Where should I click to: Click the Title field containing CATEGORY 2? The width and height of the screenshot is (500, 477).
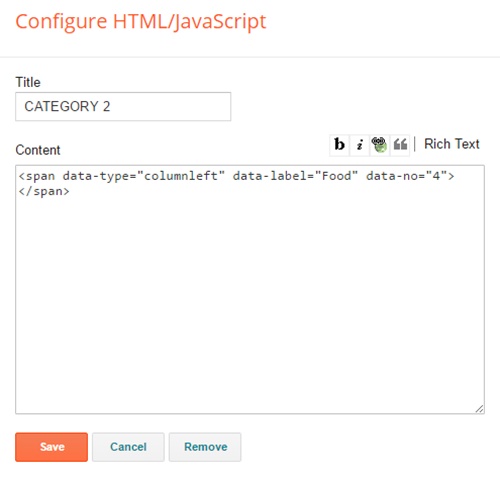pyautogui.click(x=123, y=107)
